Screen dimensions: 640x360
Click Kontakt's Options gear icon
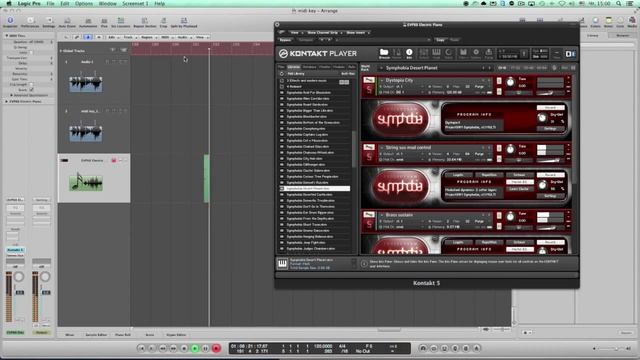tap(476, 53)
